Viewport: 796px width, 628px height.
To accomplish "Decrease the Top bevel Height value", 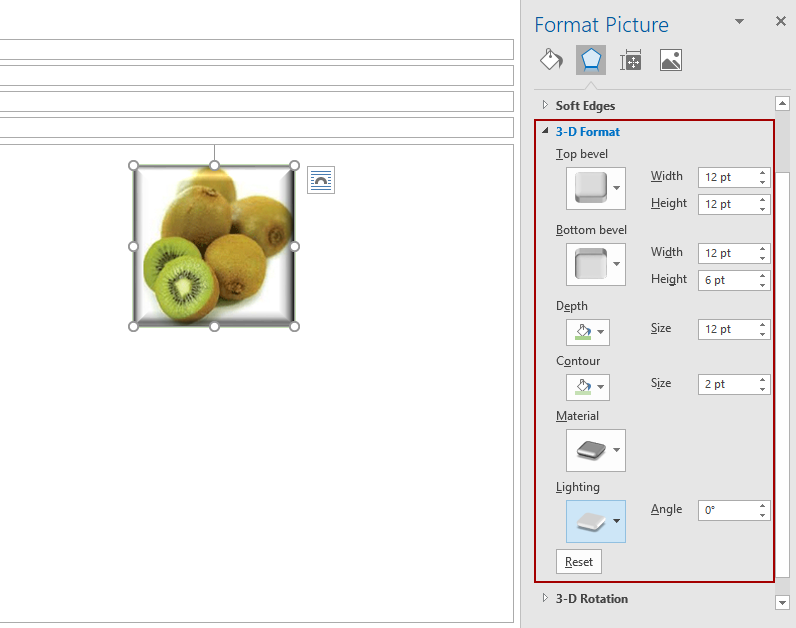I will (x=762, y=209).
